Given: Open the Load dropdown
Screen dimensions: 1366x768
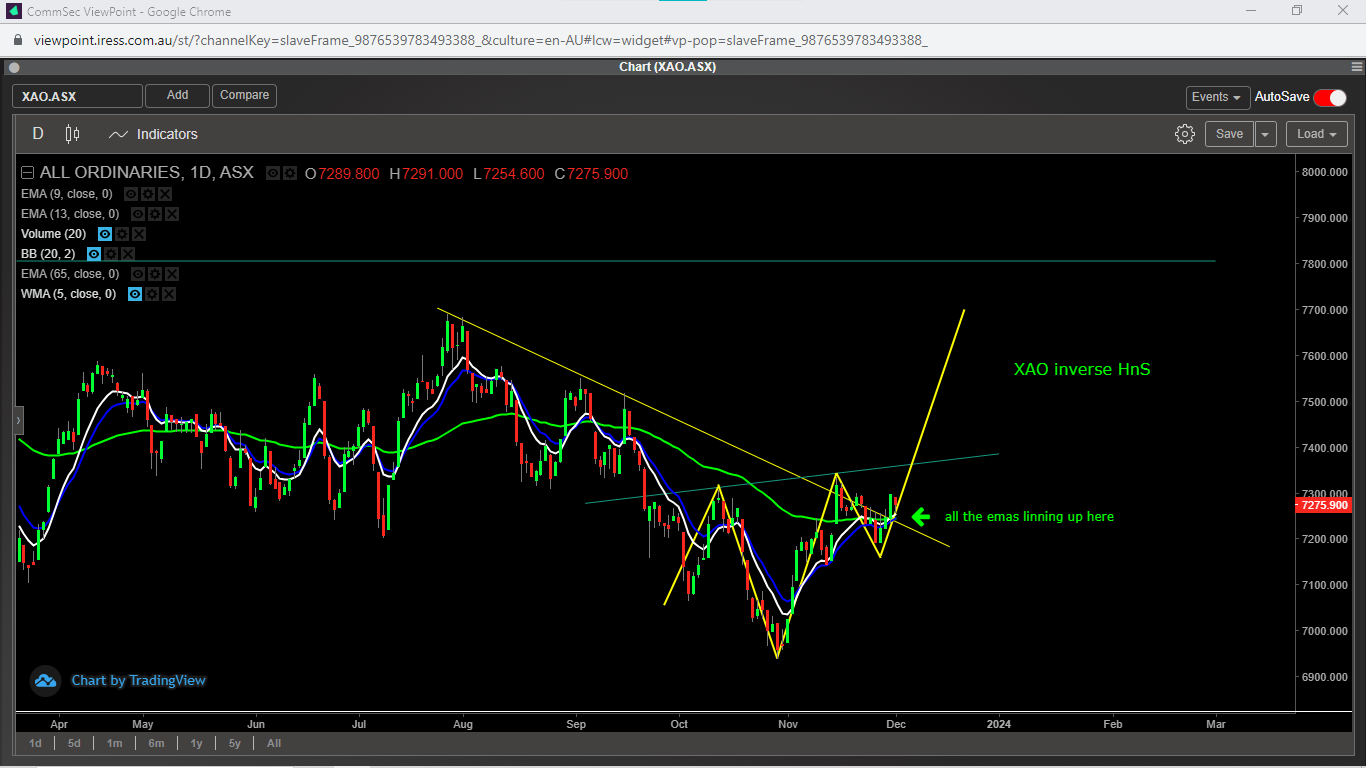Looking at the screenshot, I should click(1317, 134).
